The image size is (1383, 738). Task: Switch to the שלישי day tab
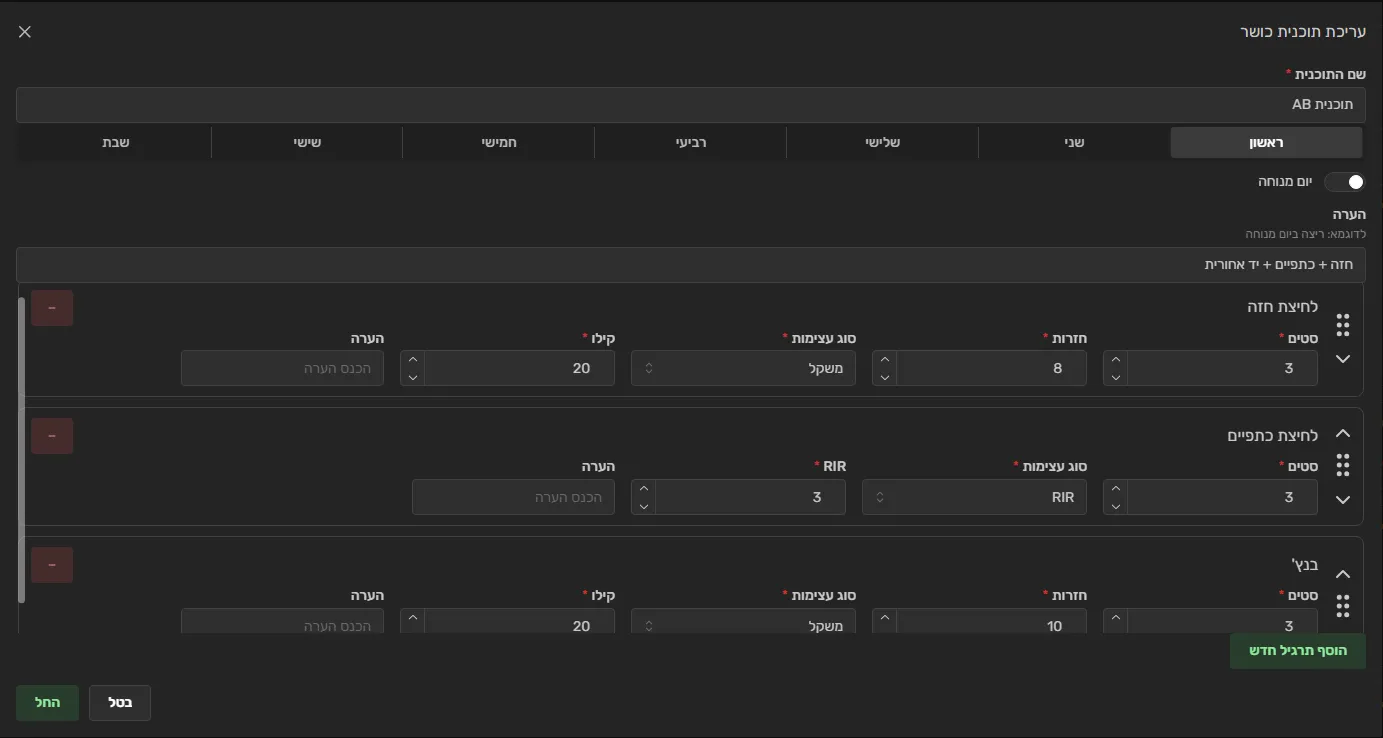(x=882, y=142)
